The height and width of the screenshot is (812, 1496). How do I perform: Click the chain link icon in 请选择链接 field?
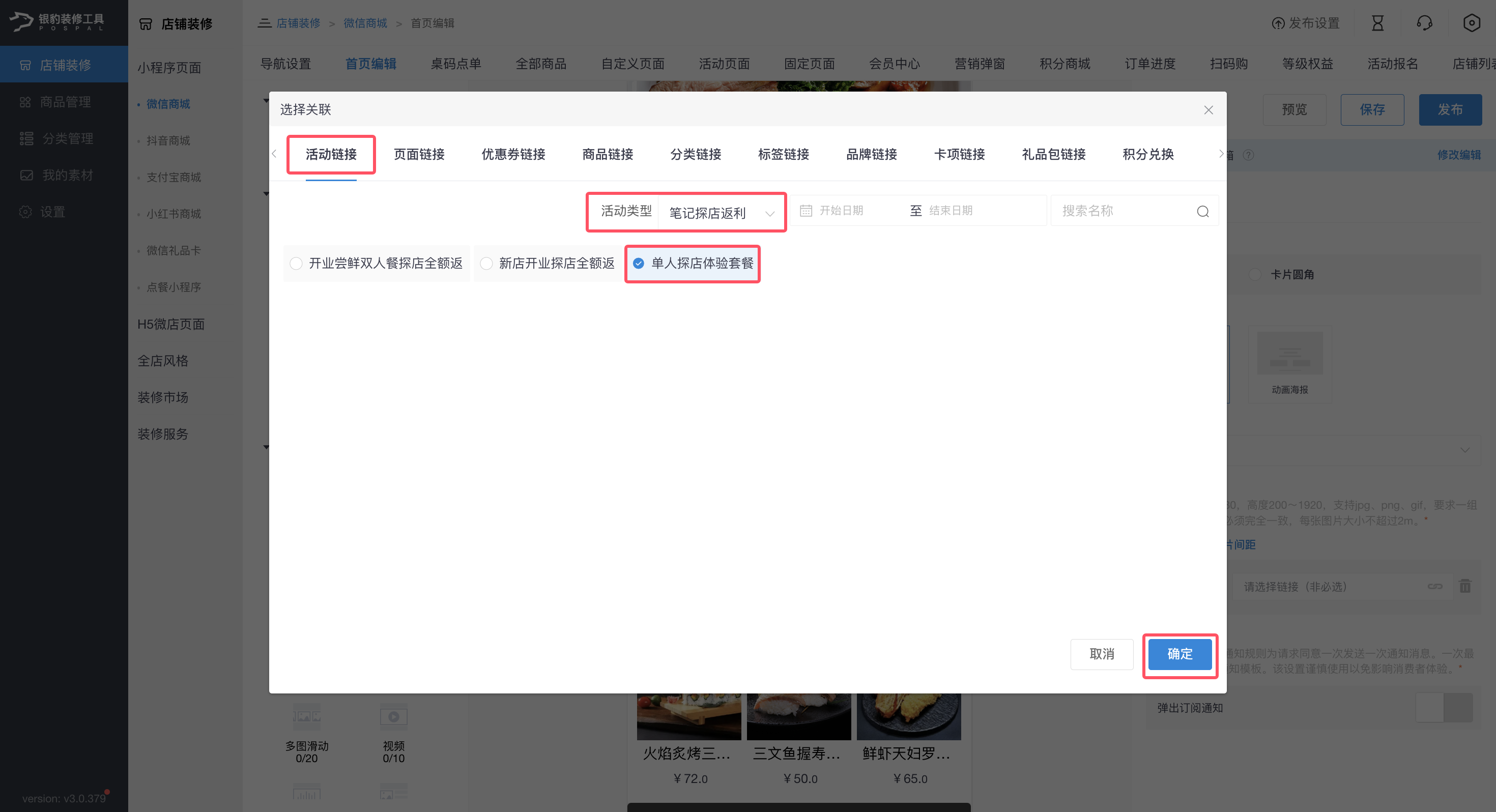coord(1434,586)
